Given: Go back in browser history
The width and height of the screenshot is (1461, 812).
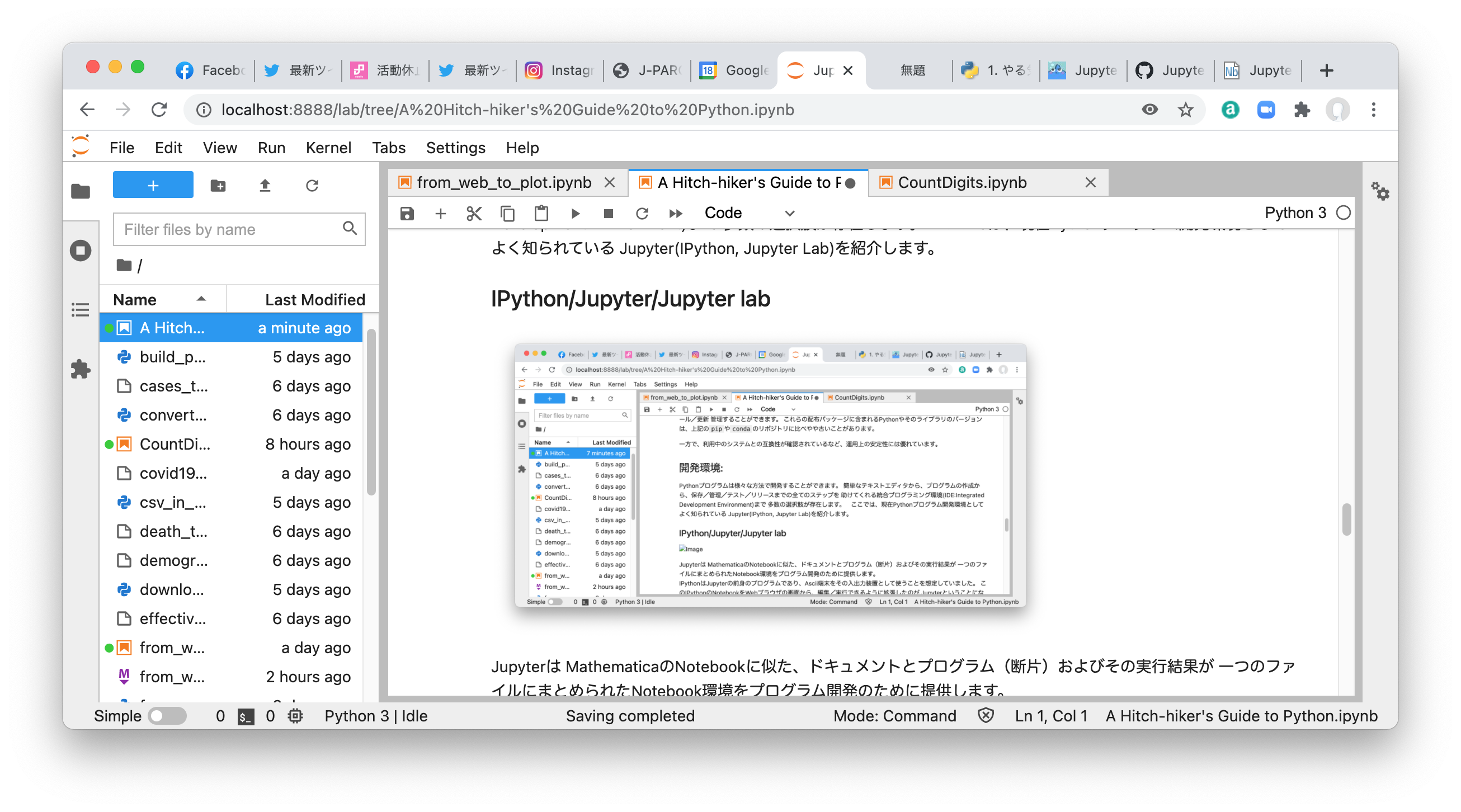Looking at the screenshot, I should 87,110.
